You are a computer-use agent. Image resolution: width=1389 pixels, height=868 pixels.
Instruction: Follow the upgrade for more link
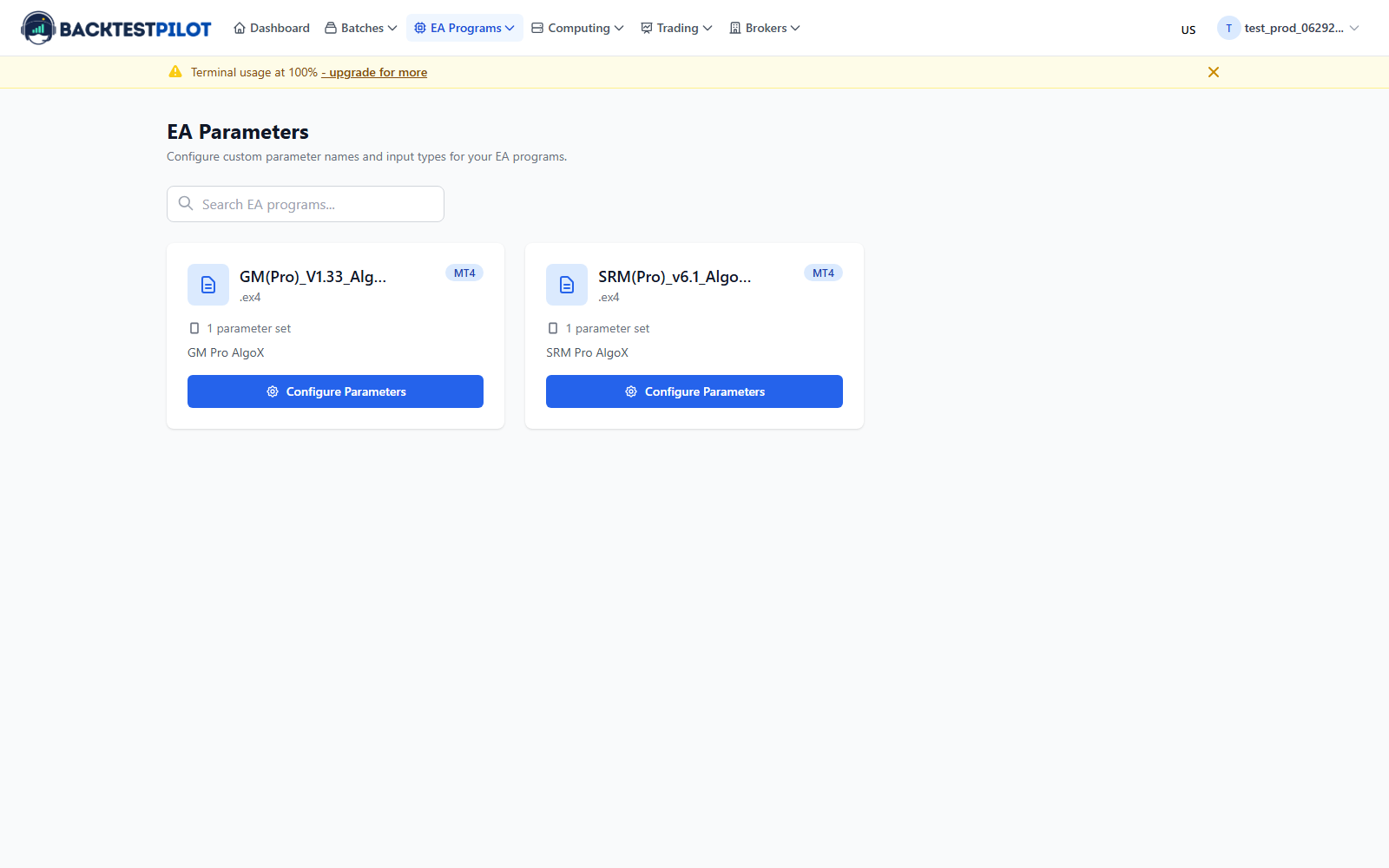click(374, 72)
